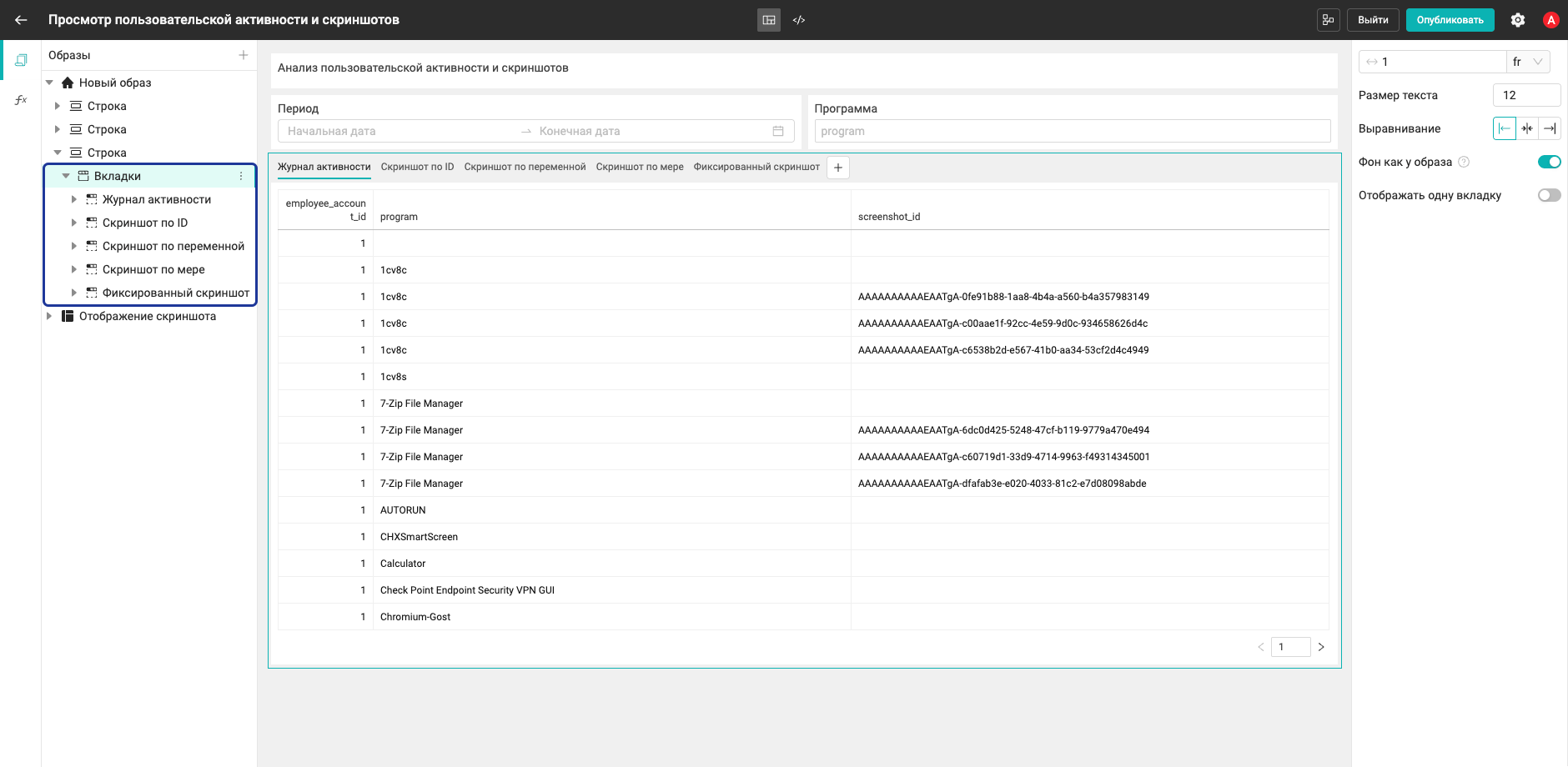Switch to code editor view
The image size is (1568, 767).
(799, 20)
